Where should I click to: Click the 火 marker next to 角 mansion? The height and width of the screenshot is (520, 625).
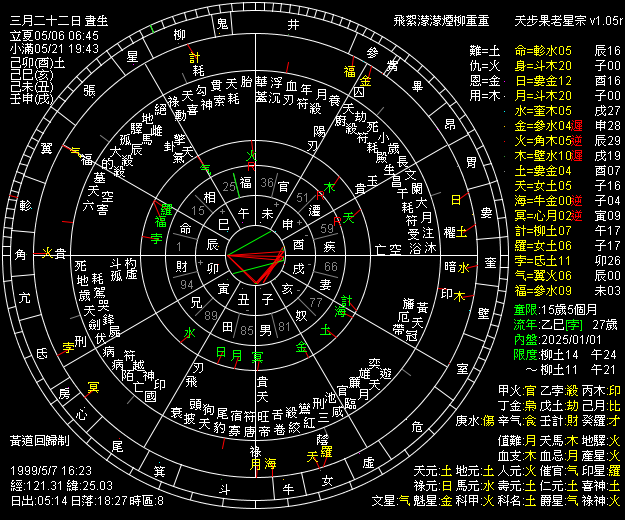[46, 254]
